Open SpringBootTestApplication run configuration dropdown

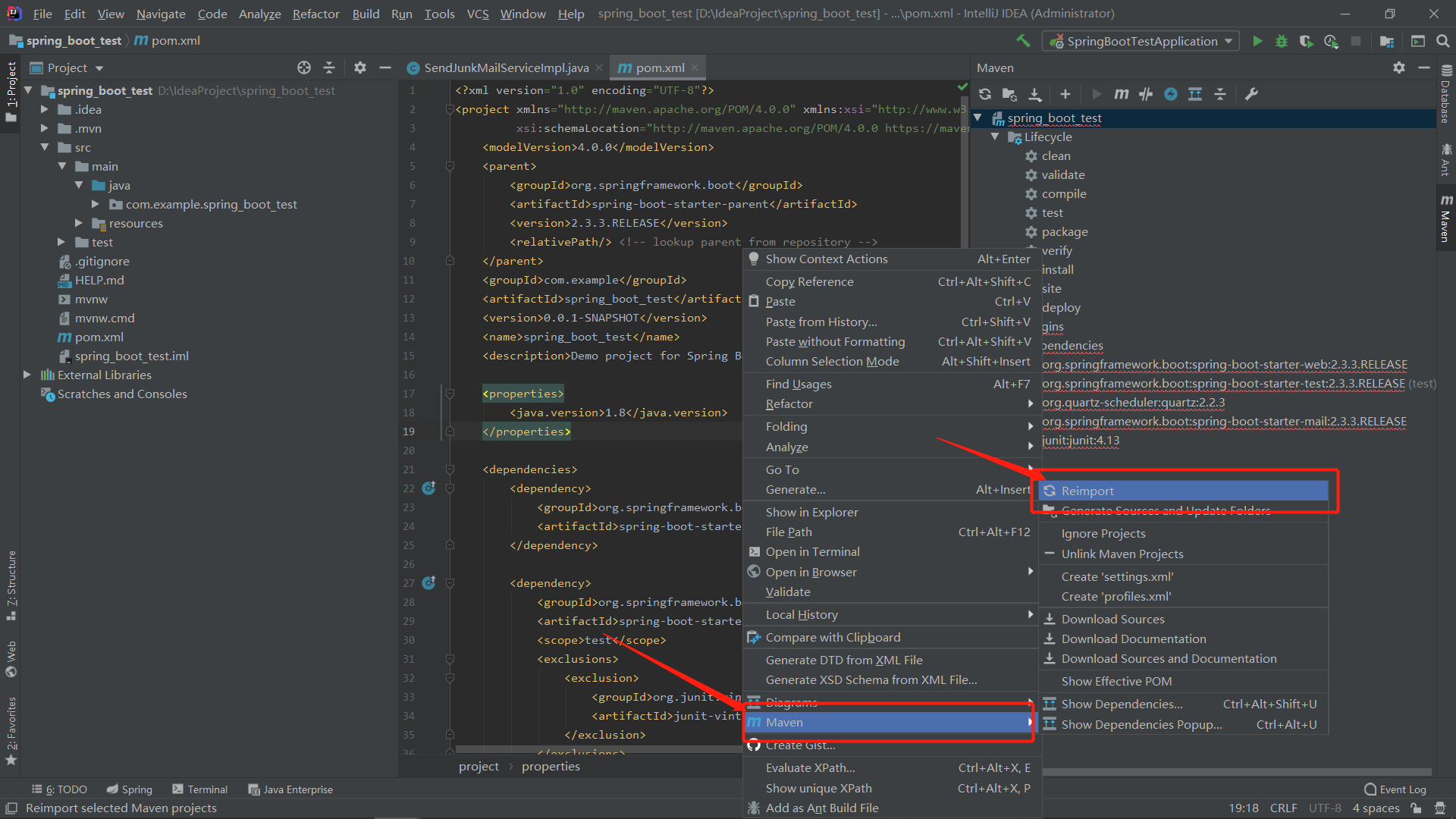[1141, 41]
